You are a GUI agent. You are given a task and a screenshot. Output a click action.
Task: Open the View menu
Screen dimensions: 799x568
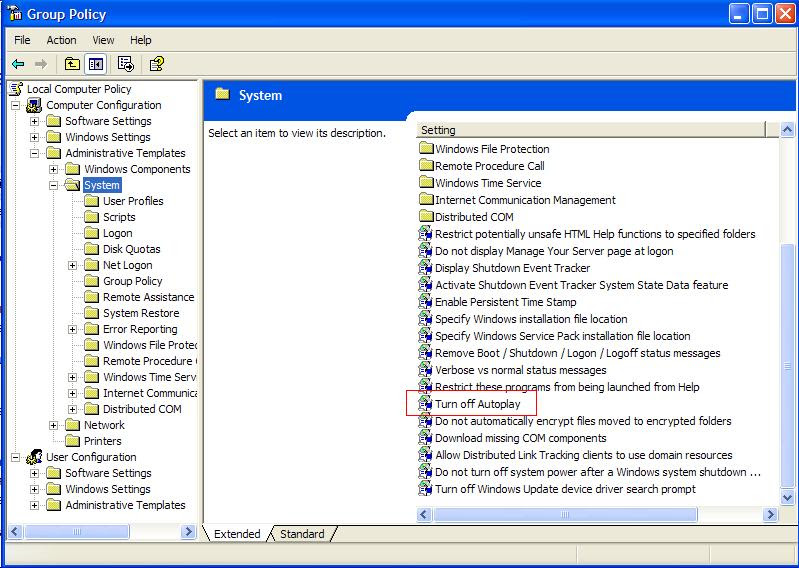pos(103,40)
